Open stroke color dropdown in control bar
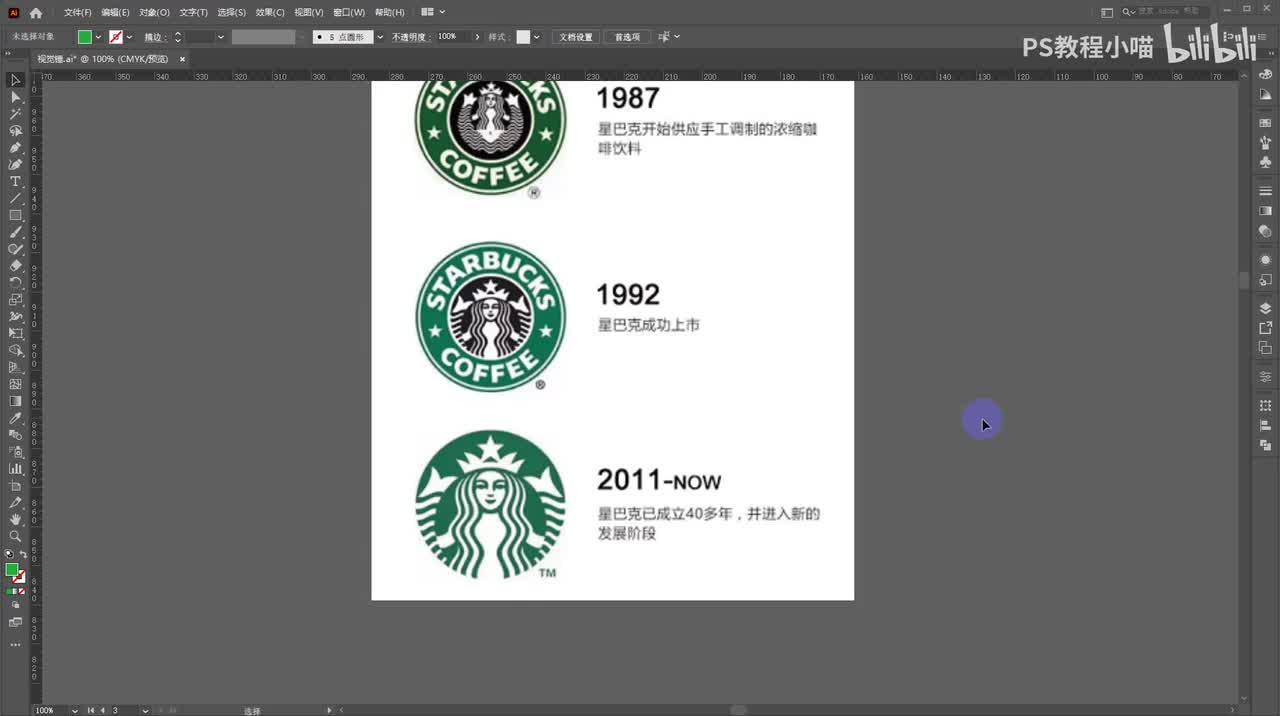The width and height of the screenshot is (1280, 716). pyautogui.click(x=130, y=37)
